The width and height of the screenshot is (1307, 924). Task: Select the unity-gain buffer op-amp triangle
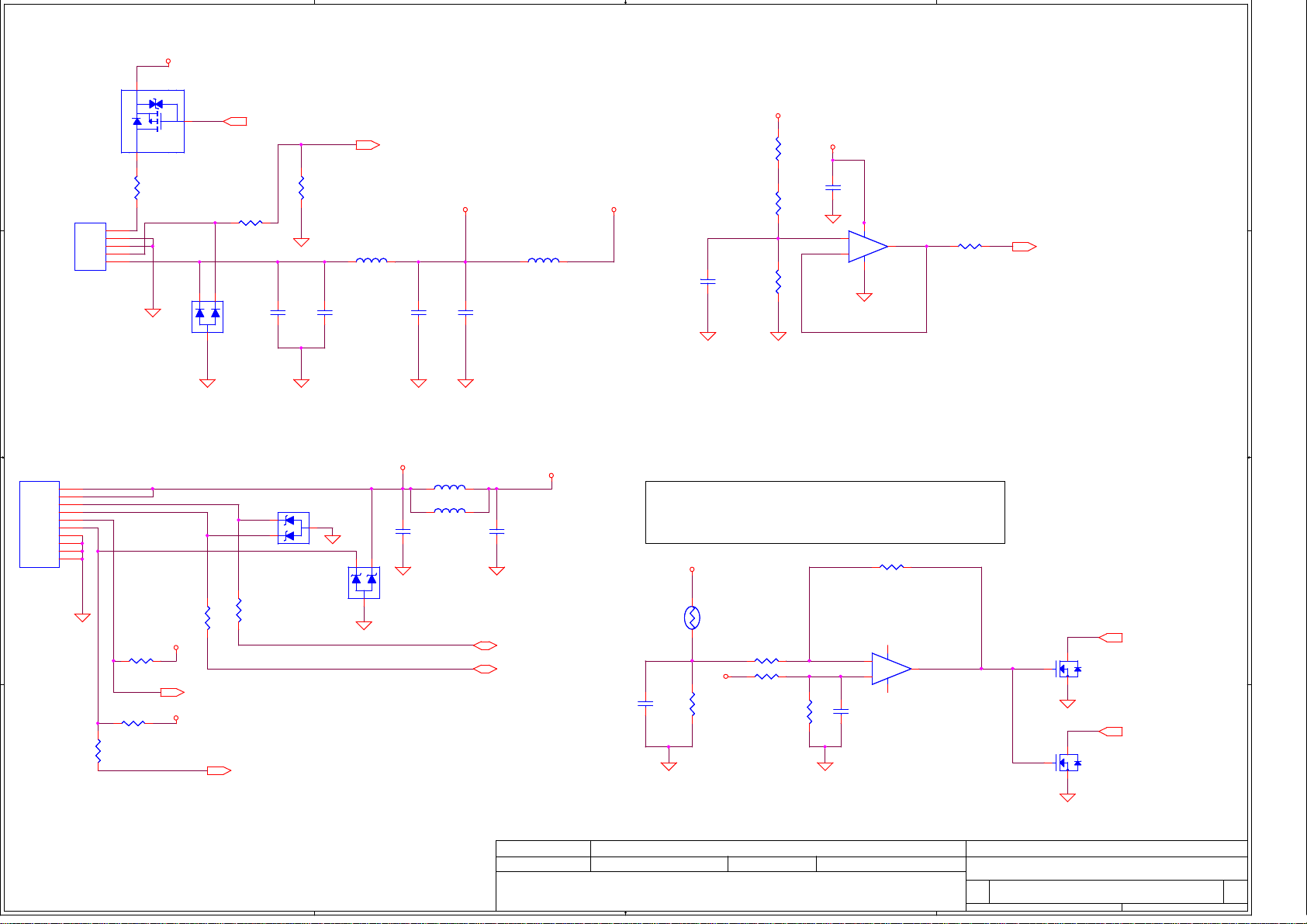[x=868, y=247]
